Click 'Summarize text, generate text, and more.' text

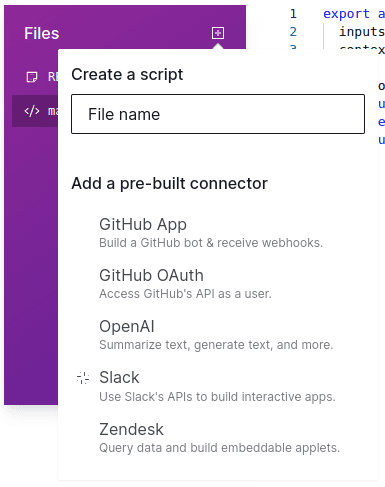tap(216, 345)
